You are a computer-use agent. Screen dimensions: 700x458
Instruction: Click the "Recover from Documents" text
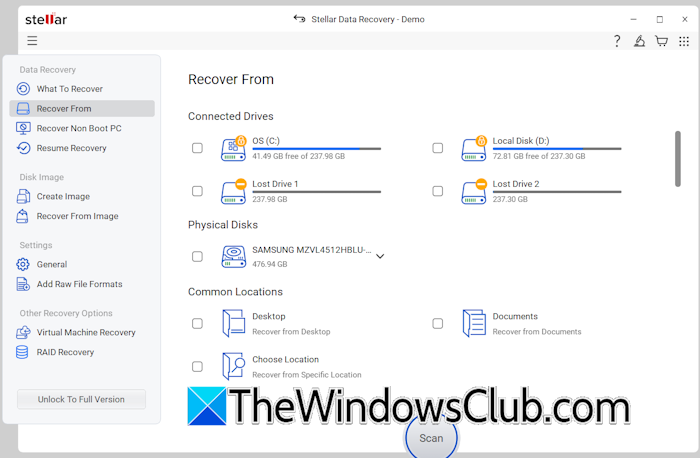pos(537,332)
